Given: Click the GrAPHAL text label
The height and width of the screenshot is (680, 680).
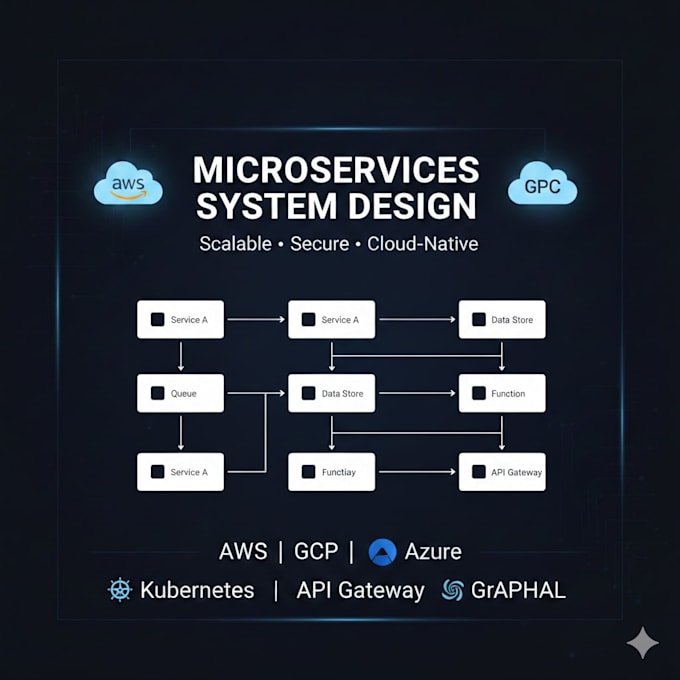Looking at the screenshot, I should pos(518,590).
